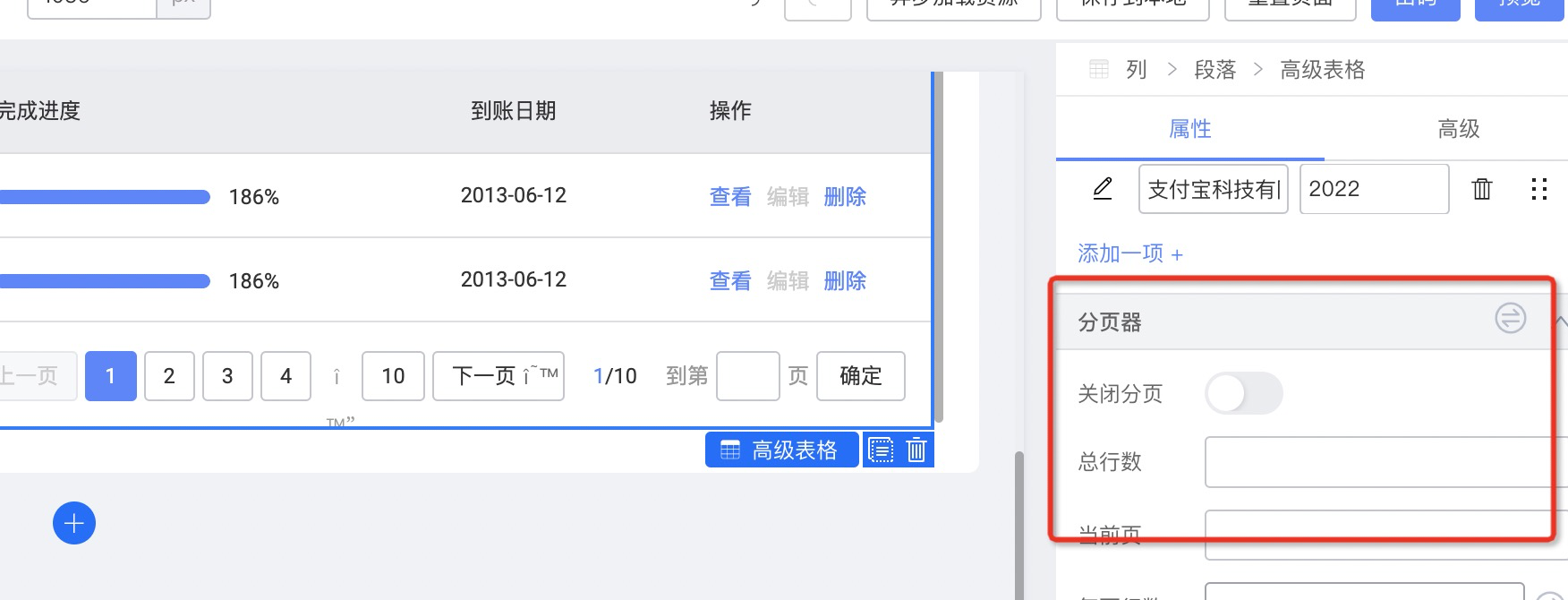This screenshot has width=1568, height=600.
Task: Click the 当前页 input field
Action: [x=1385, y=535]
